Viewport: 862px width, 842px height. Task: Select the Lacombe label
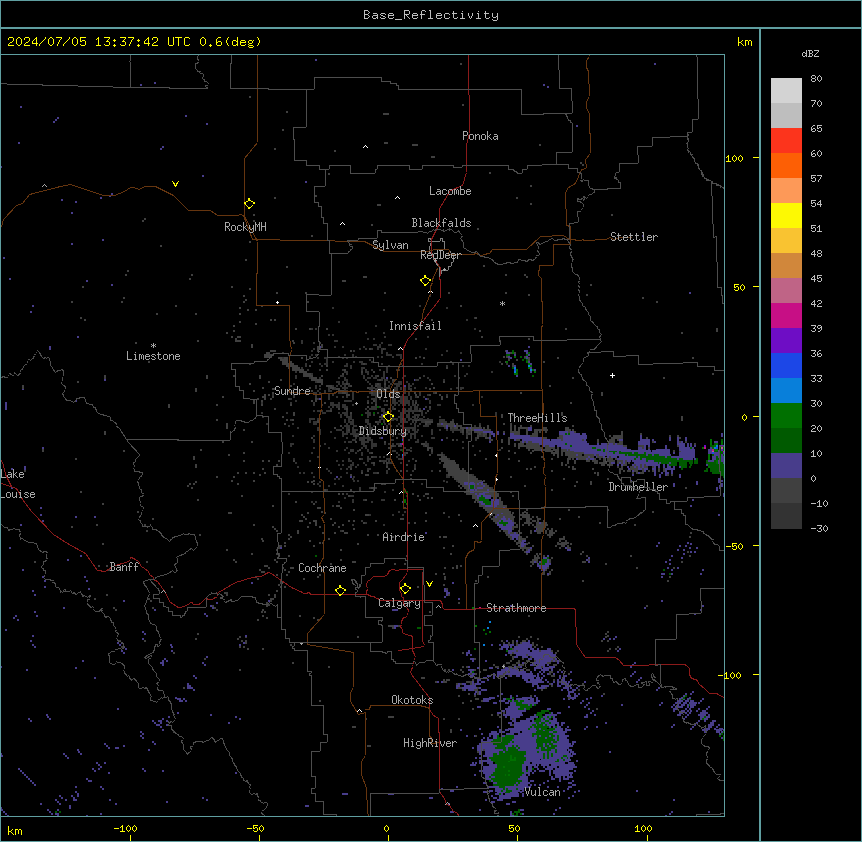450,191
